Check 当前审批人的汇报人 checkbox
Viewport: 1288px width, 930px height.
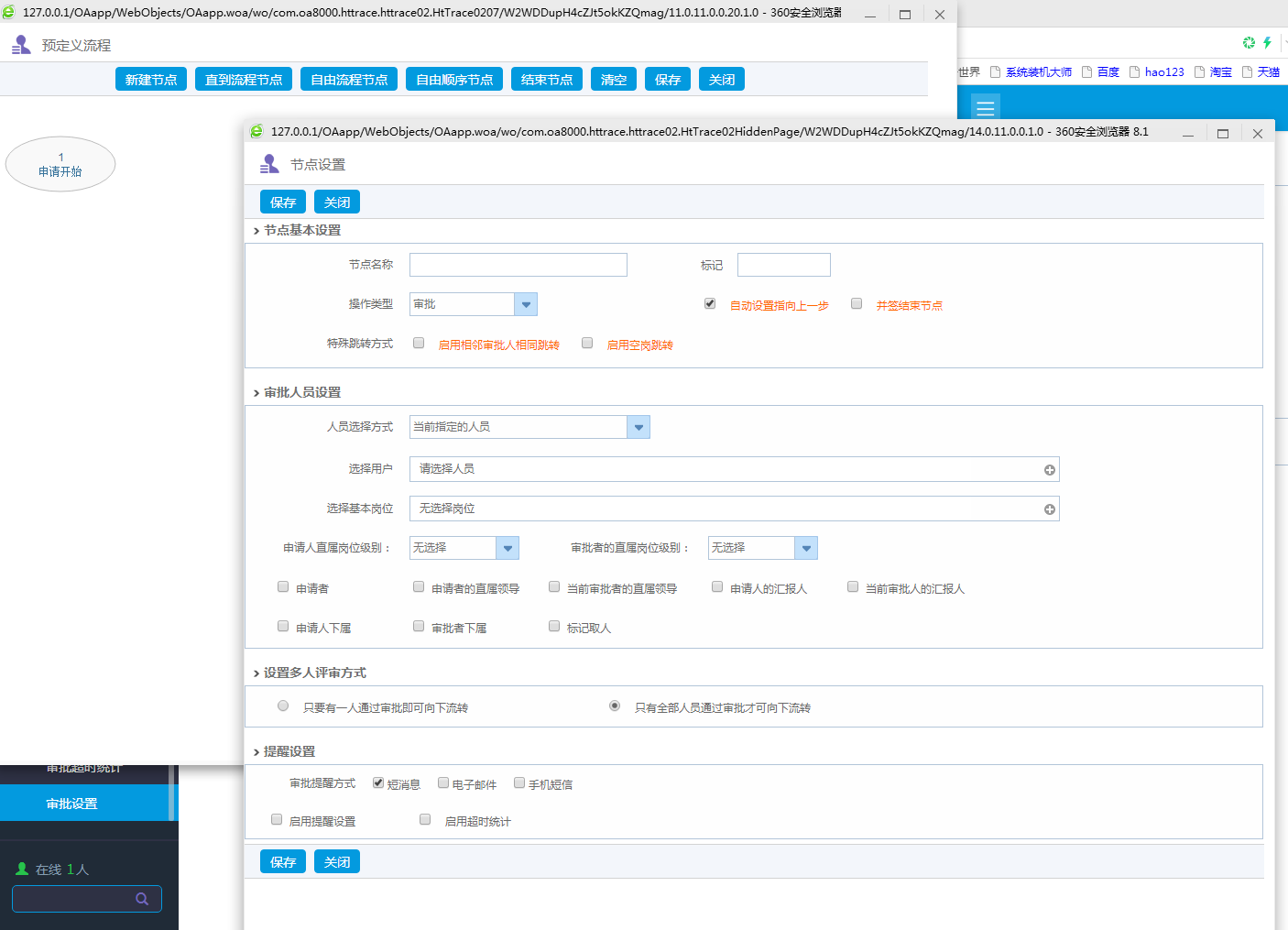coord(853,586)
